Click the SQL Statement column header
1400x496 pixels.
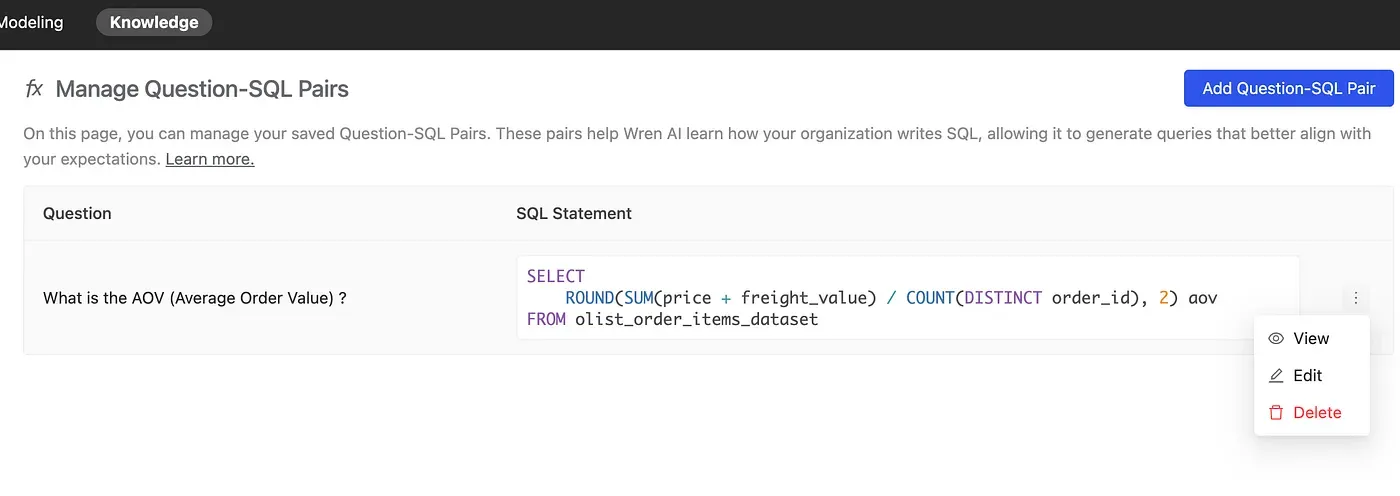point(573,213)
